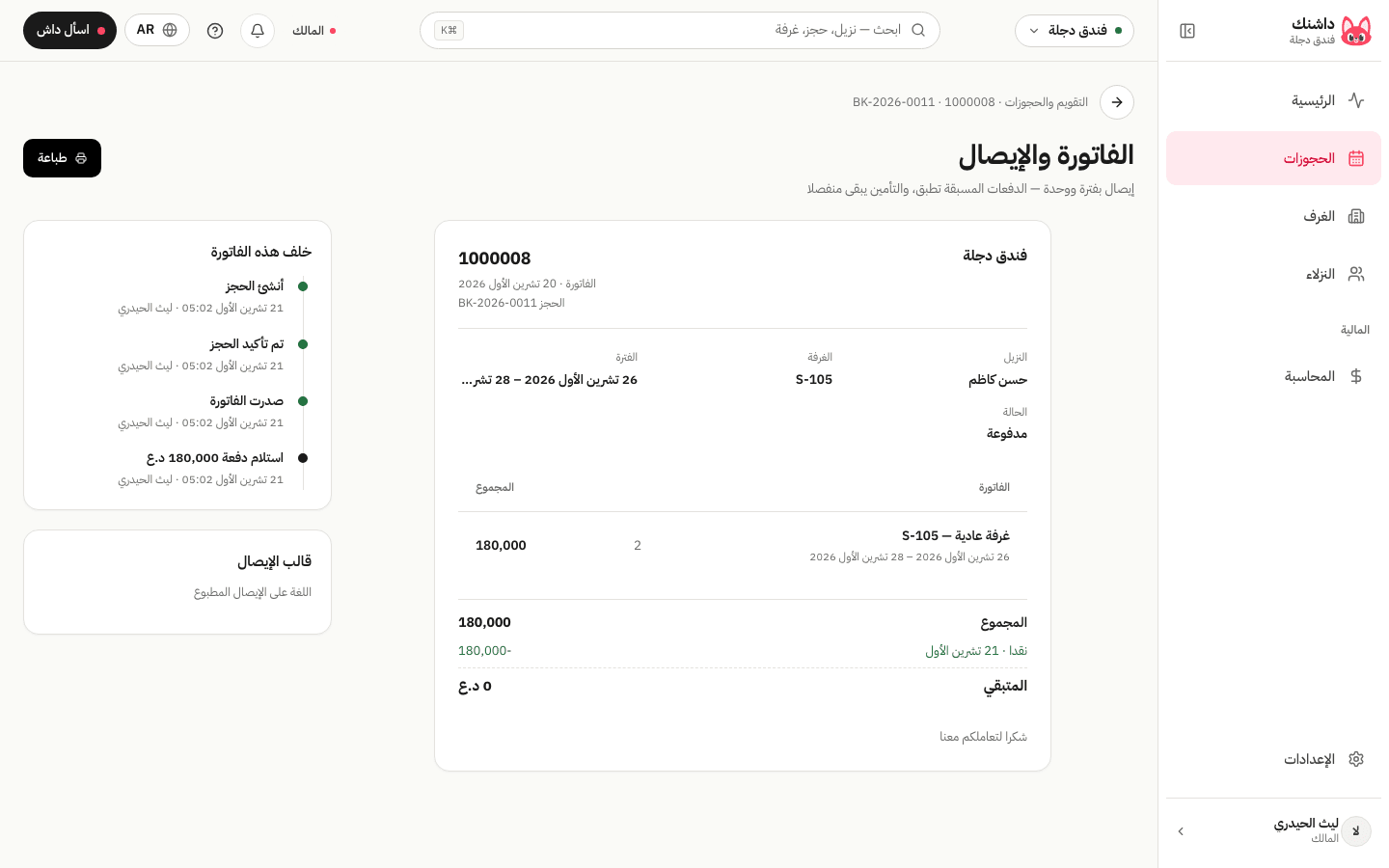Click the الحجوزات calendar icon

(x=1356, y=158)
